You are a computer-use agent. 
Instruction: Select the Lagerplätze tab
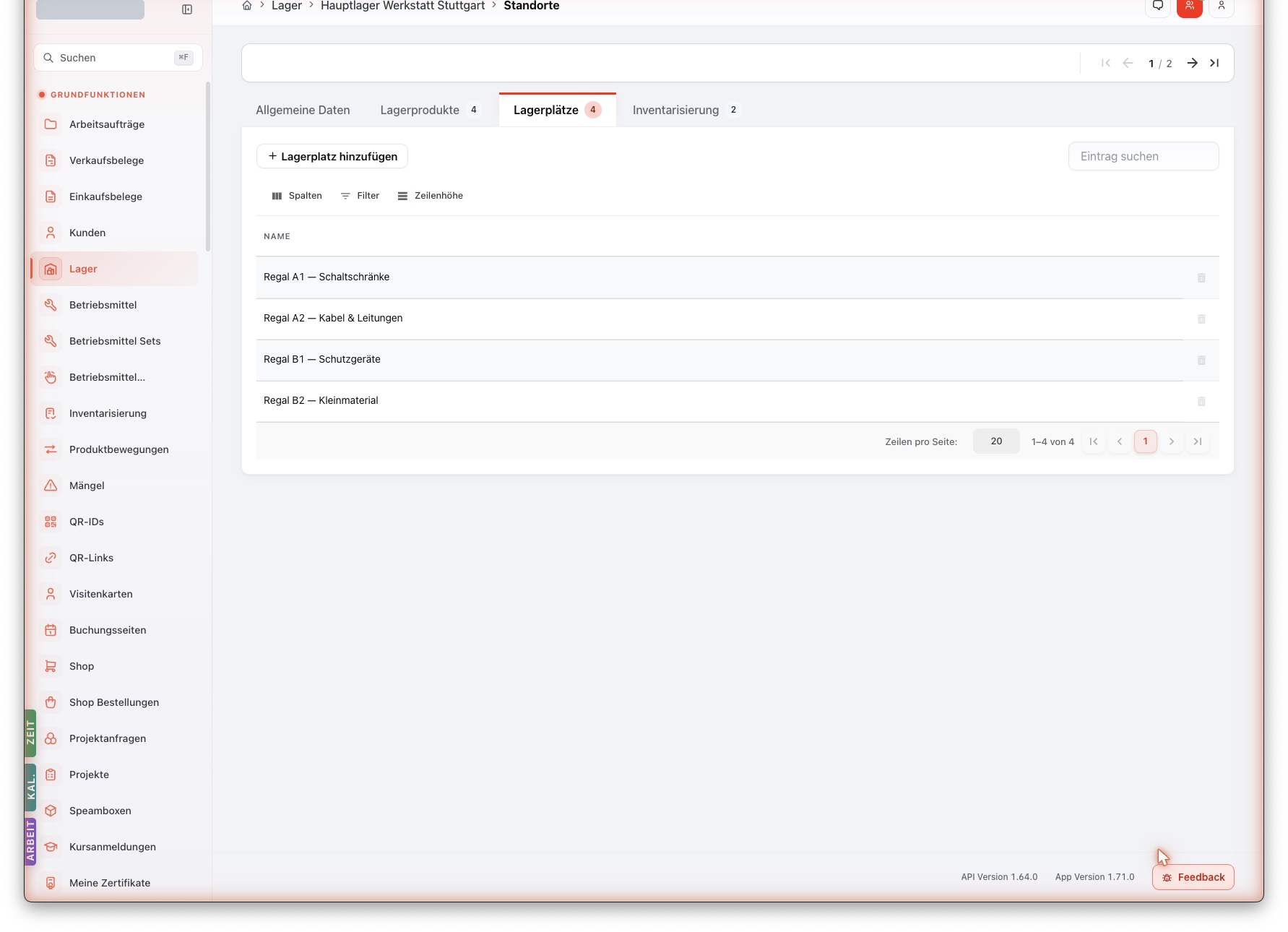[558, 110]
